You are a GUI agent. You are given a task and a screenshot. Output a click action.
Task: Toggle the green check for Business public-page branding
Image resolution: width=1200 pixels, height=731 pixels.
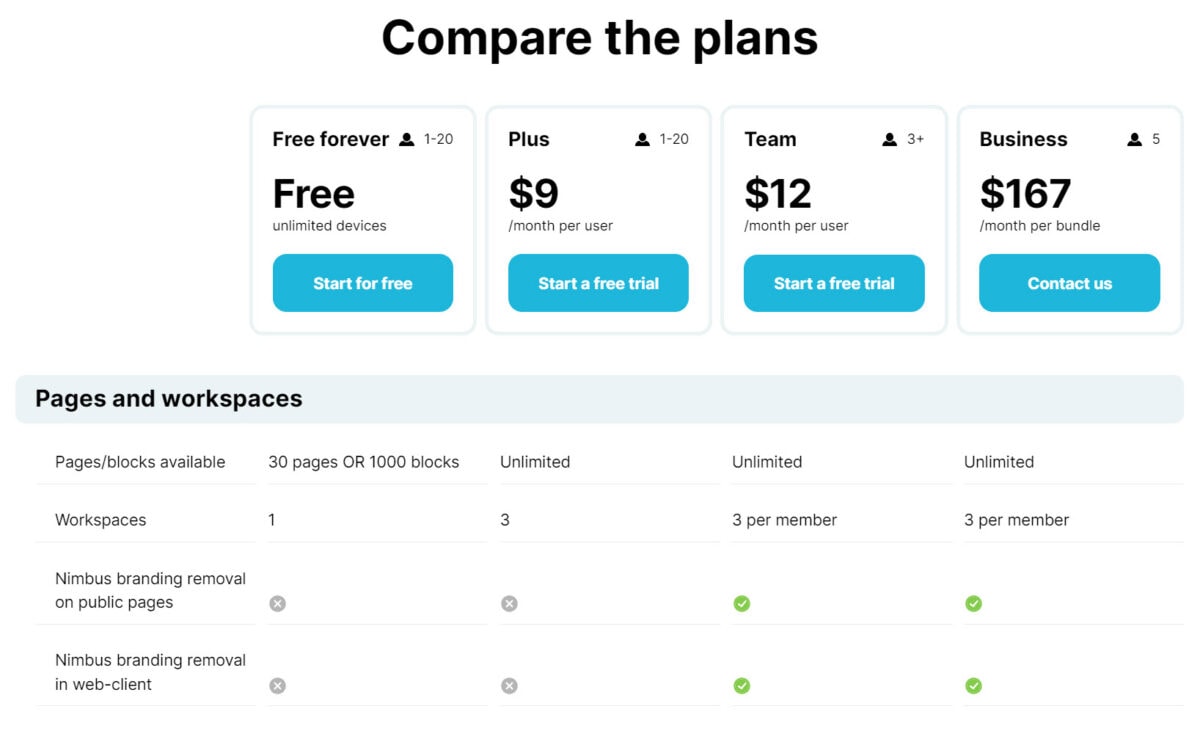[973, 603]
